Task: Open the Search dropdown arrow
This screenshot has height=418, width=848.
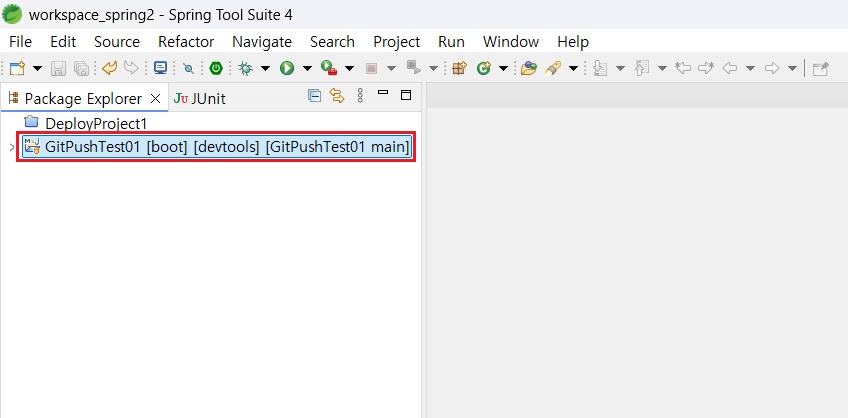Action: [x=573, y=68]
